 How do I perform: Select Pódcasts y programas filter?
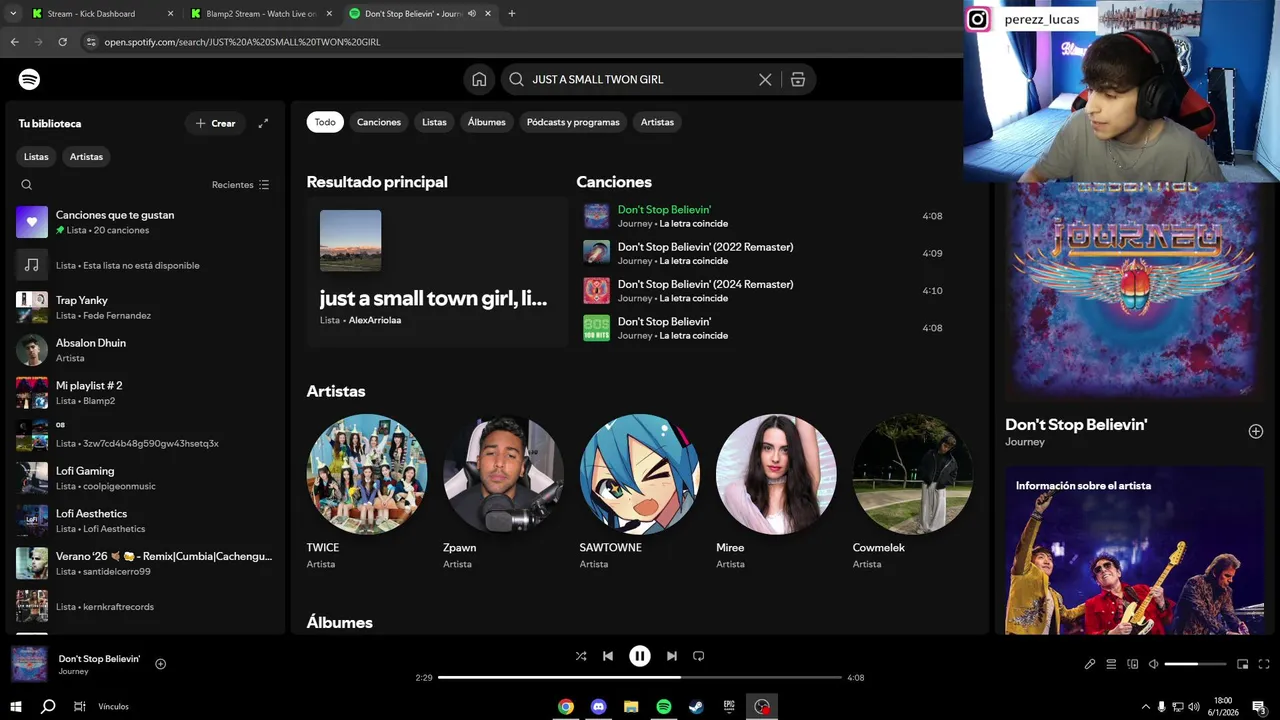click(x=573, y=122)
